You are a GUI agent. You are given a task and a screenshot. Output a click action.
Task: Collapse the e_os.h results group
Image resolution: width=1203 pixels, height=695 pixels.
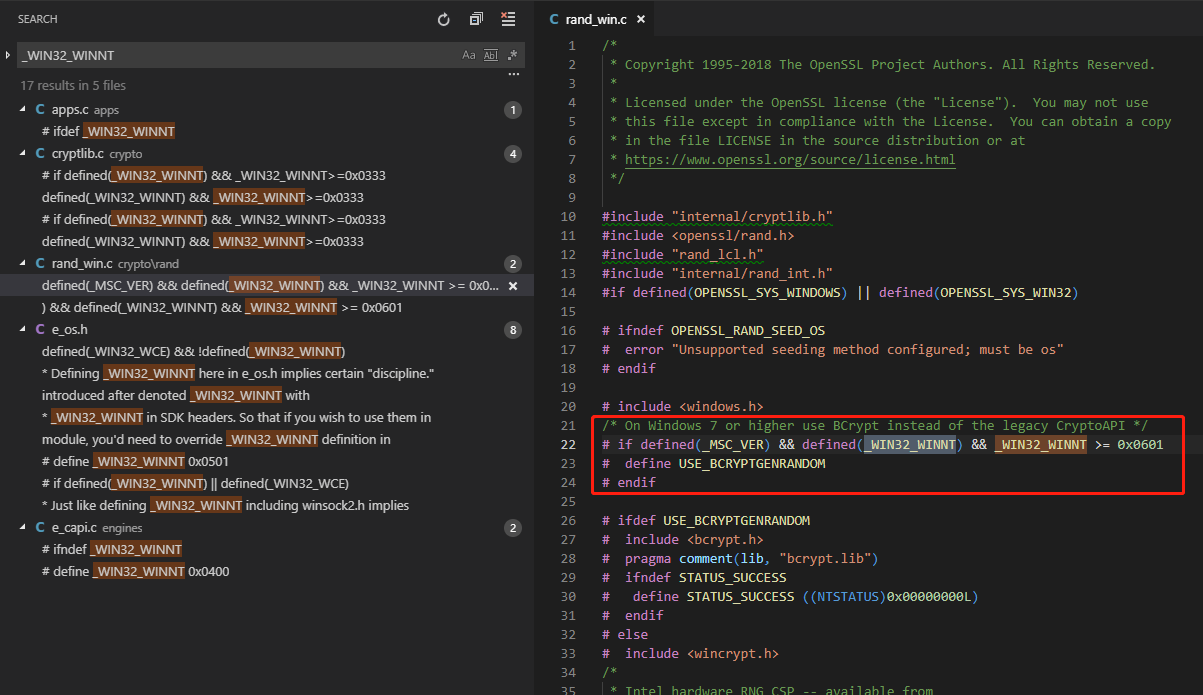24,329
